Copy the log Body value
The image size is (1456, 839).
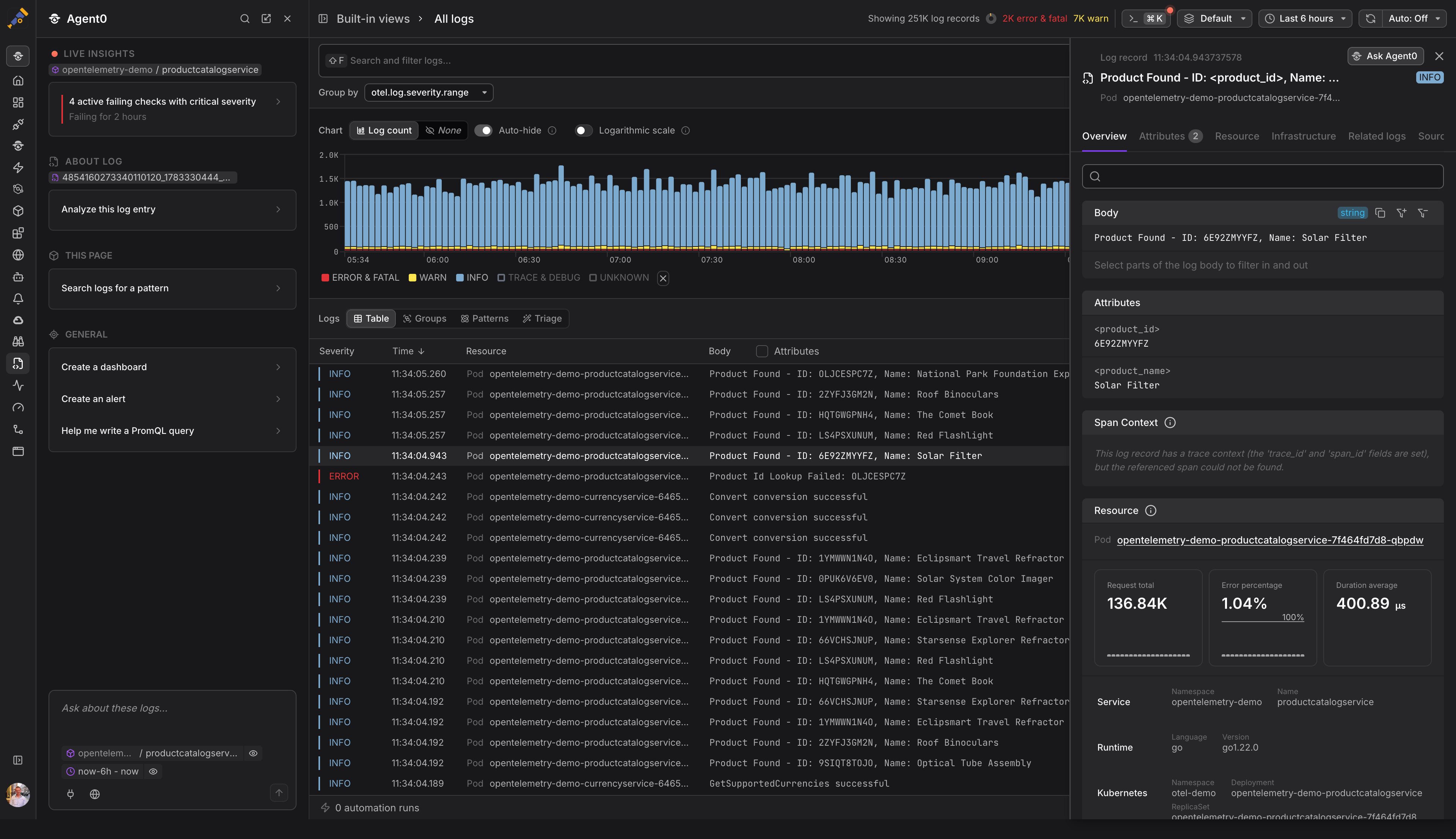pos(1380,213)
